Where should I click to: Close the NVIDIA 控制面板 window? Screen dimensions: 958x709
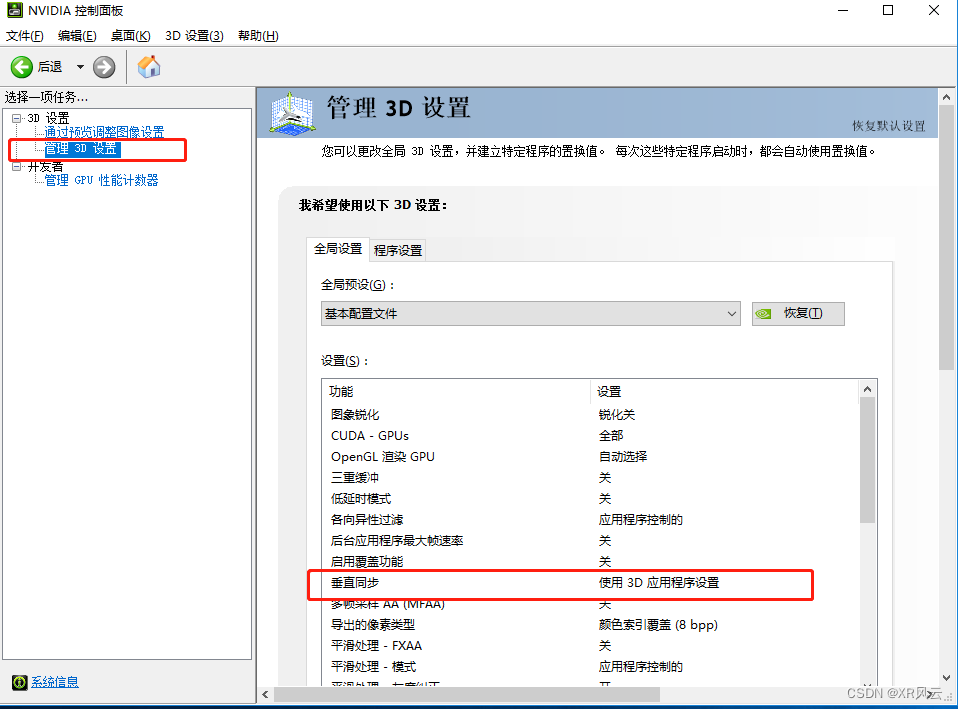(934, 10)
